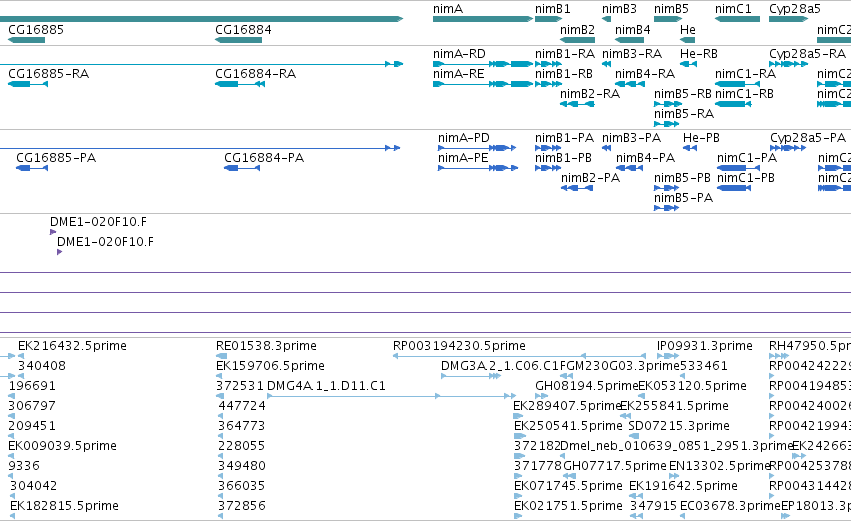The image size is (851, 521).
Task: Select the nimB1-RB transcript label
Action: (564, 74)
